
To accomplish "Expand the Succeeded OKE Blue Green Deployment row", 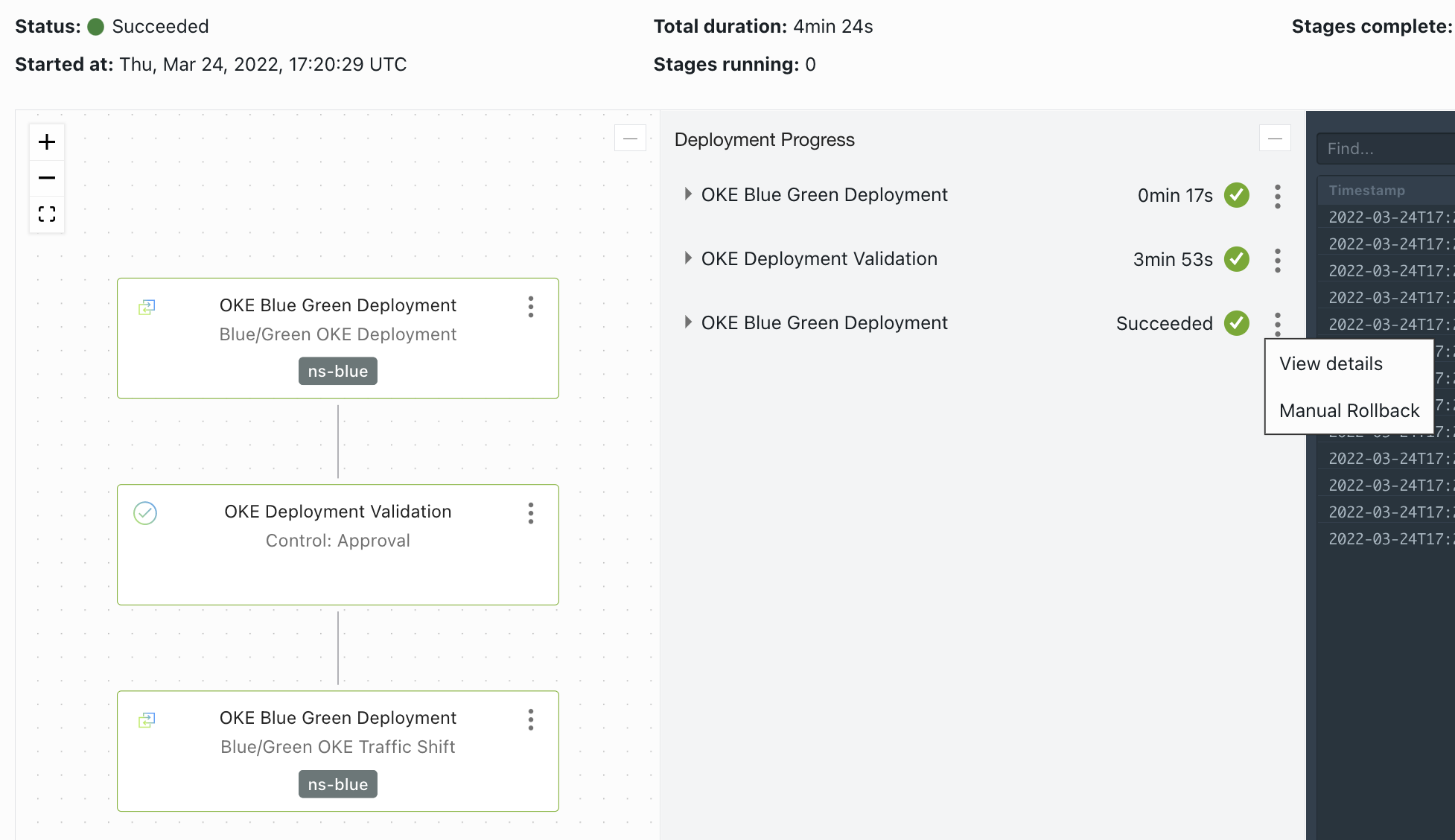I will pos(688,322).
